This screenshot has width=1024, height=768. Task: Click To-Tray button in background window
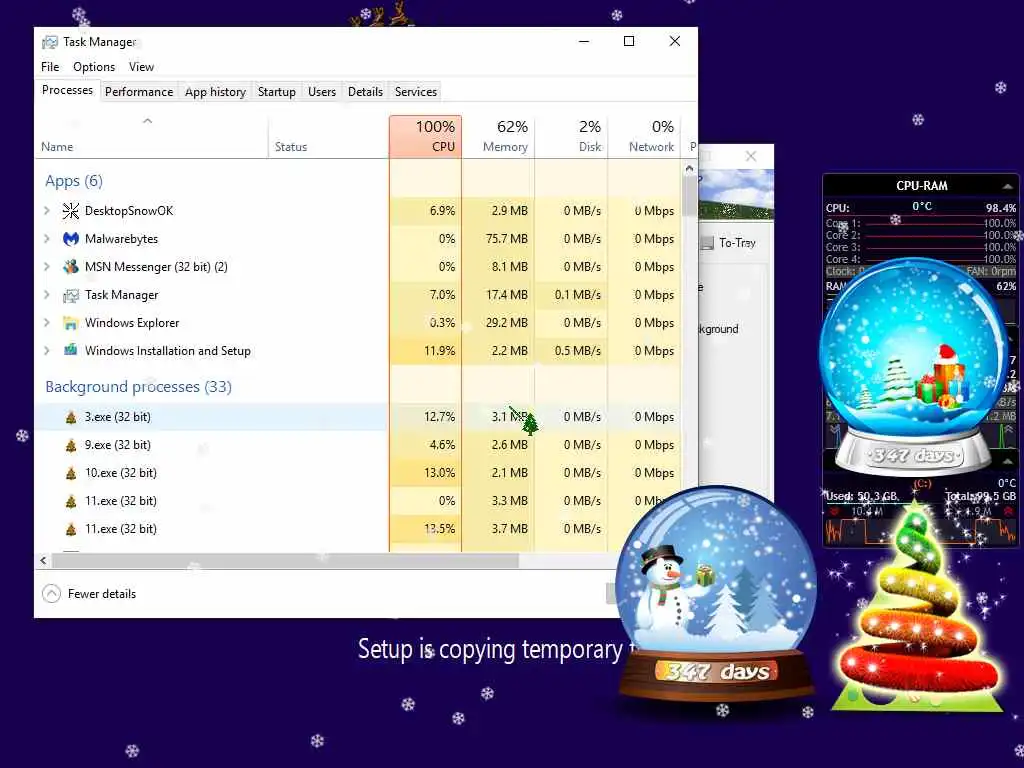coord(728,243)
